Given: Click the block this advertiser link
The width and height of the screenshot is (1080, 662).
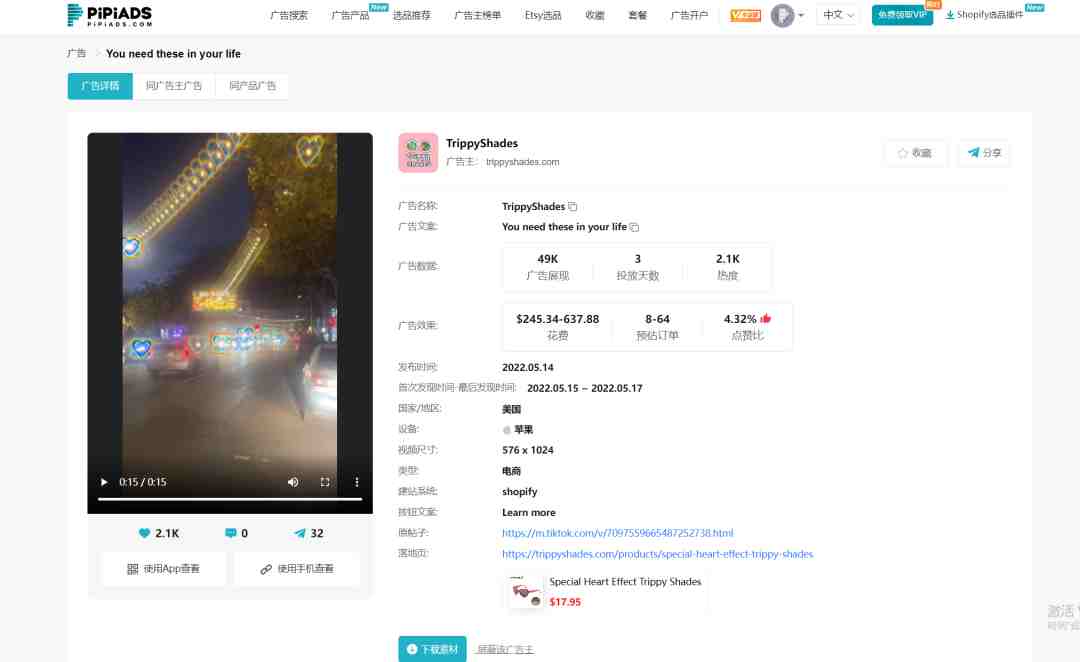Looking at the screenshot, I should pyautogui.click(x=506, y=650).
